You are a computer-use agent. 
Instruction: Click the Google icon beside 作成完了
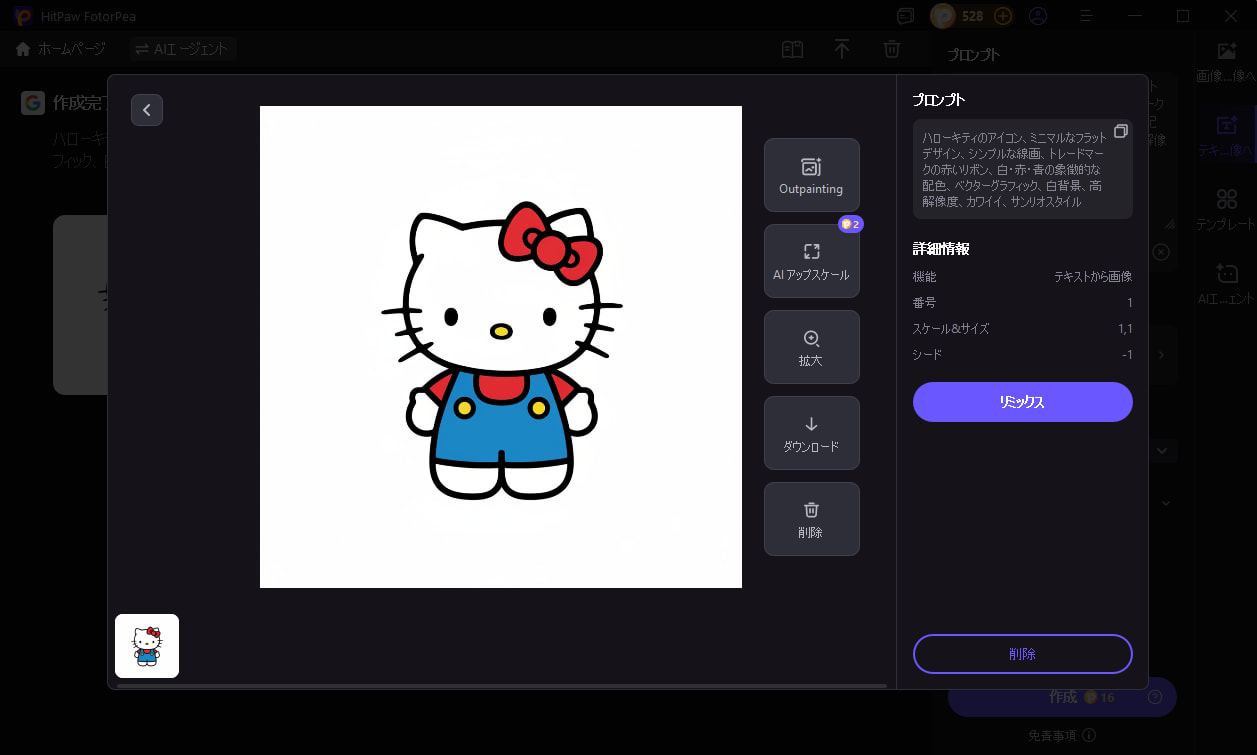click(33, 102)
